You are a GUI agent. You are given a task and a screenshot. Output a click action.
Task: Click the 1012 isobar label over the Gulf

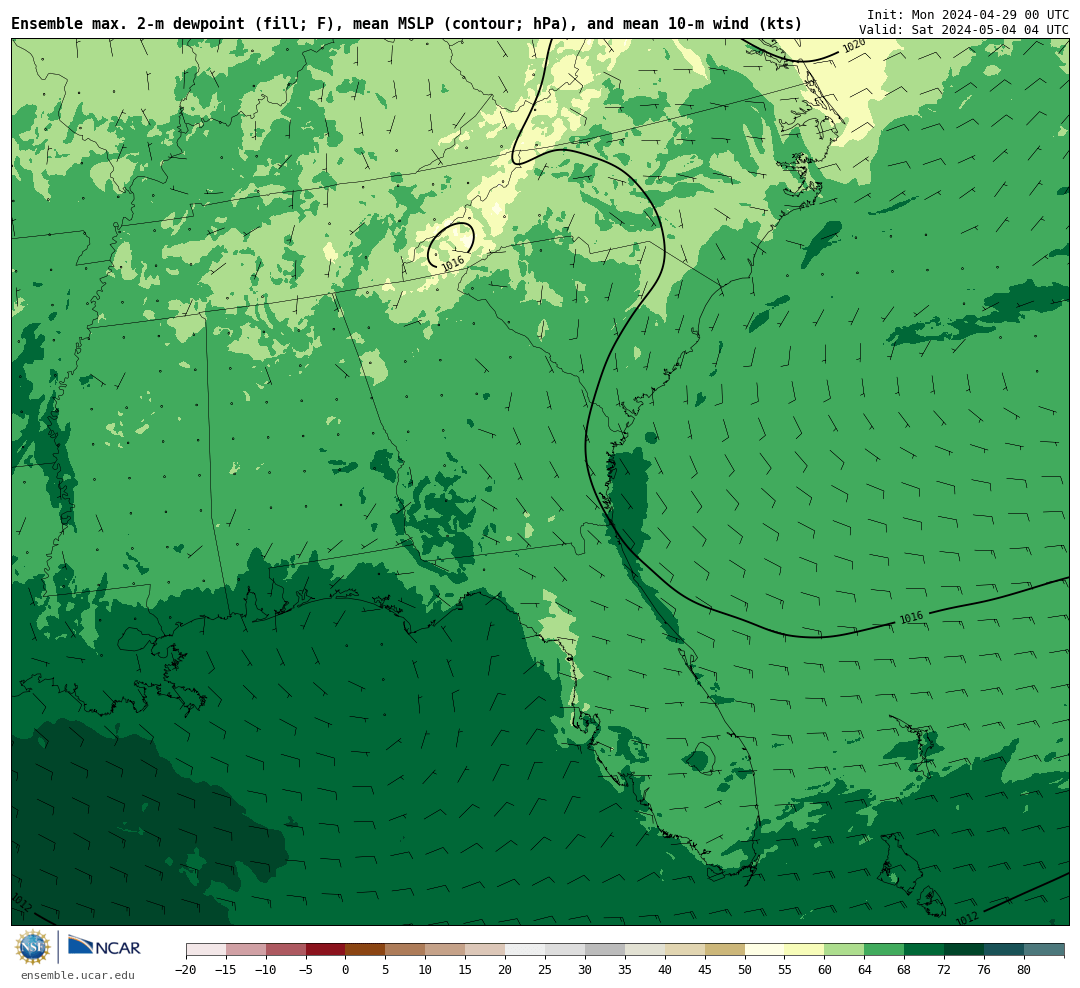(22, 901)
